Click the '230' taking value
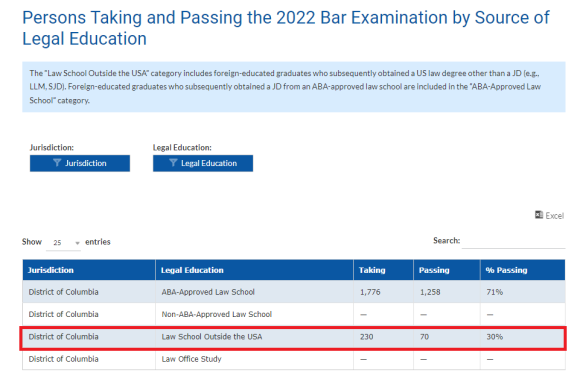Viewport: 580px width, 381px height. (367, 337)
